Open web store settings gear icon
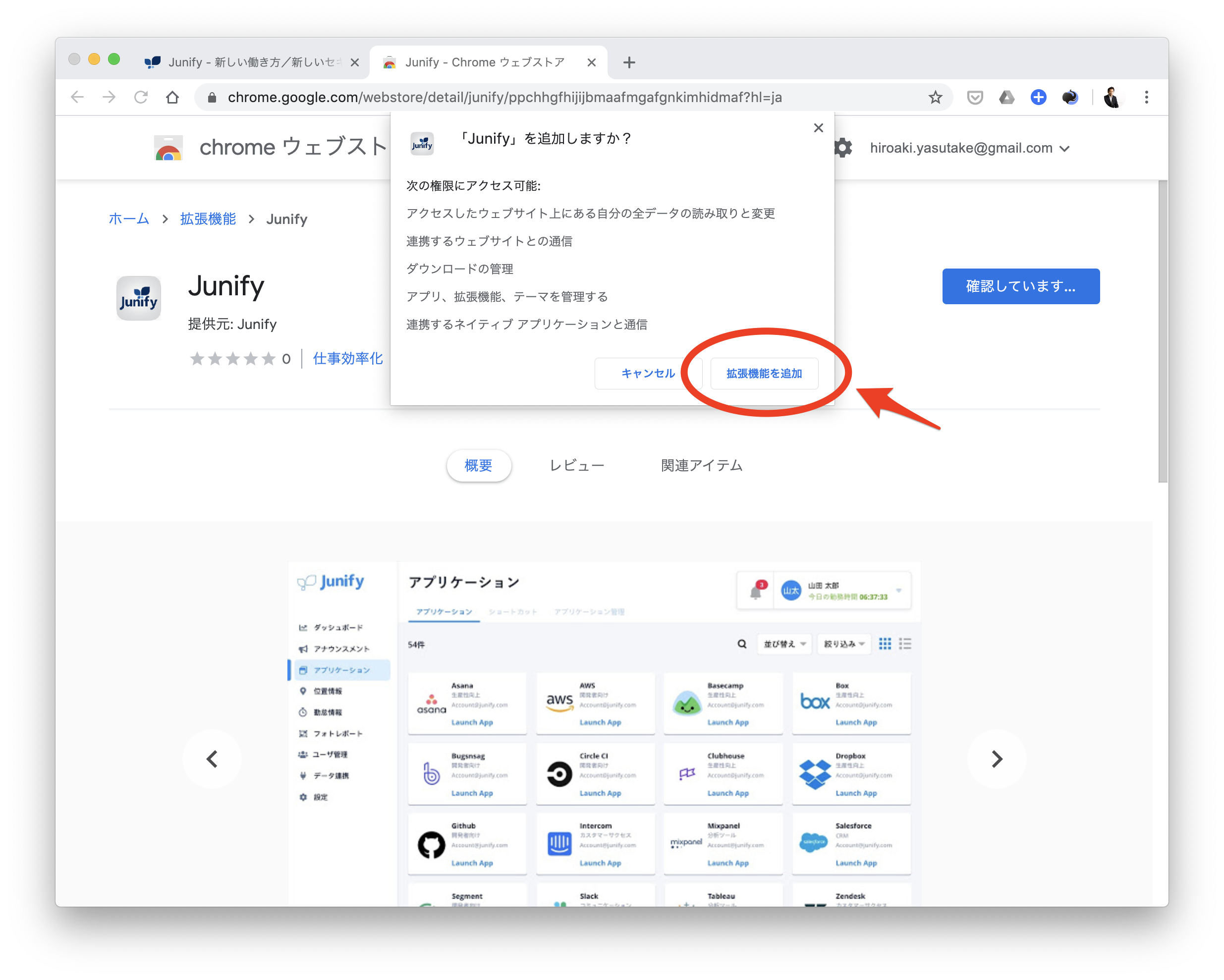Image resolution: width=1224 pixels, height=980 pixels. [x=843, y=148]
